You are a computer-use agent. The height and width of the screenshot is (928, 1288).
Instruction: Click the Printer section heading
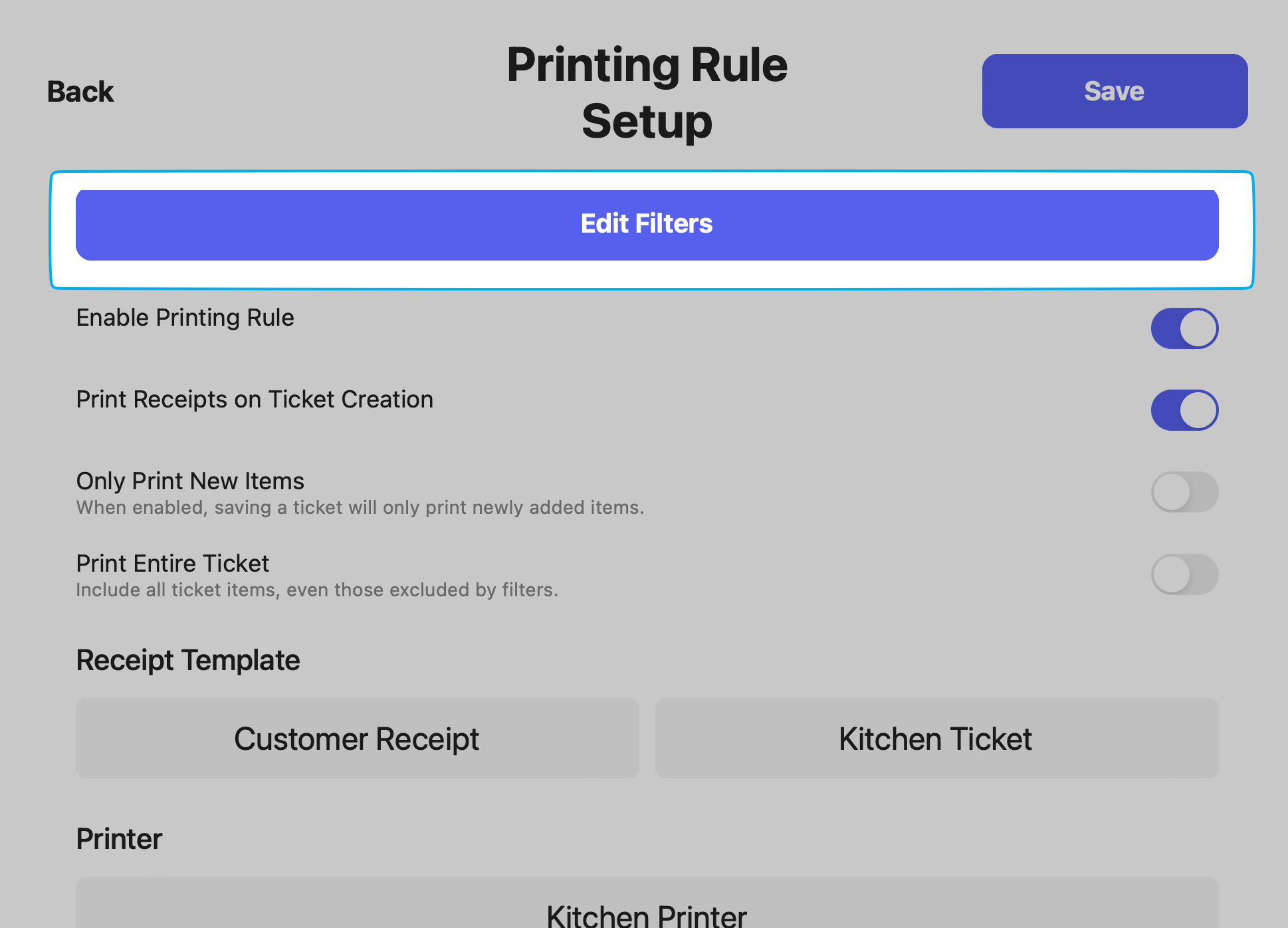[119, 839]
